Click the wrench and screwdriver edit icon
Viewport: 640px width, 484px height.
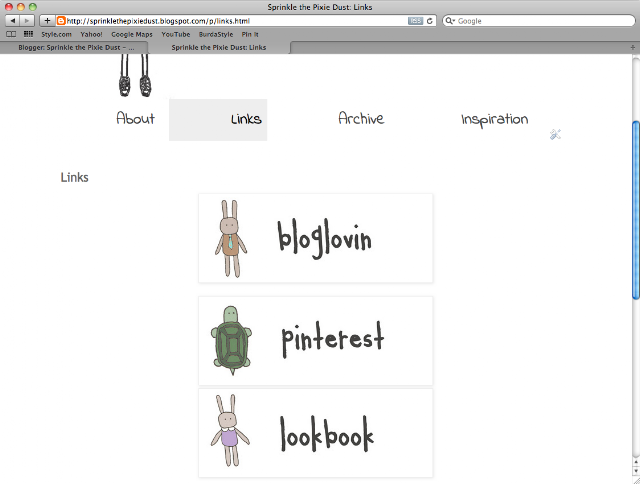point(555,134)
